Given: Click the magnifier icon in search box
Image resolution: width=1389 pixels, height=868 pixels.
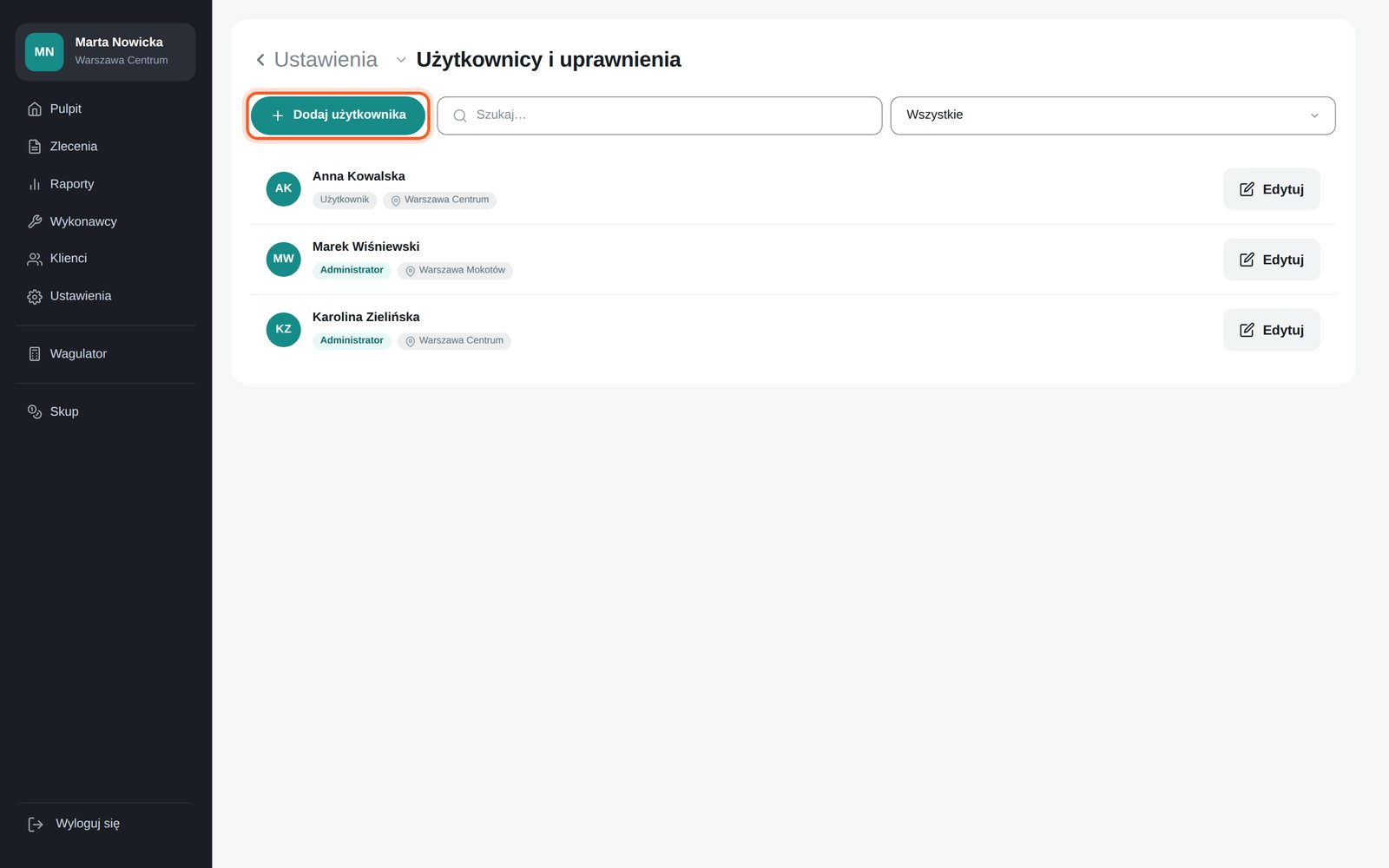Looking at the screenshot, I should pyautogui.click(x=460, y=115).
